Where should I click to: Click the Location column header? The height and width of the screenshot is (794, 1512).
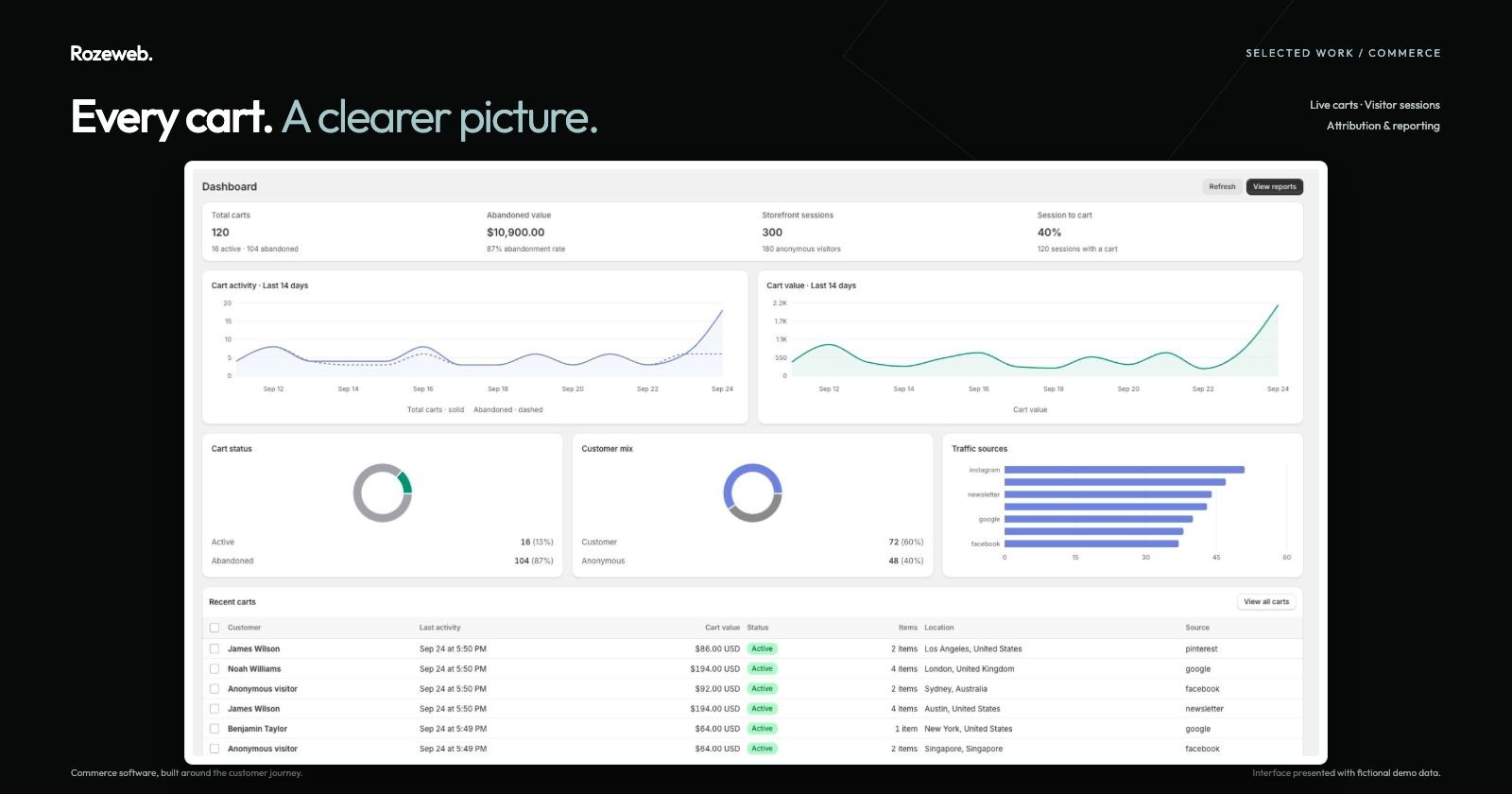(x=939, y=628)
